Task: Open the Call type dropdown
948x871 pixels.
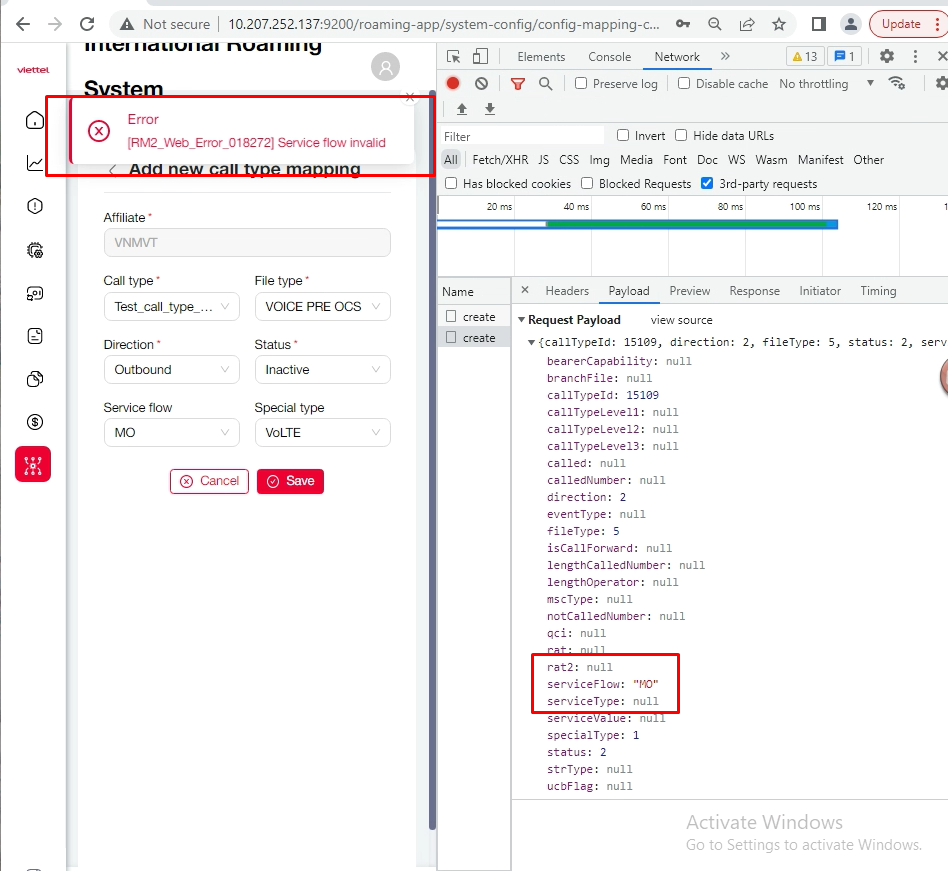Action: [171, 307]
